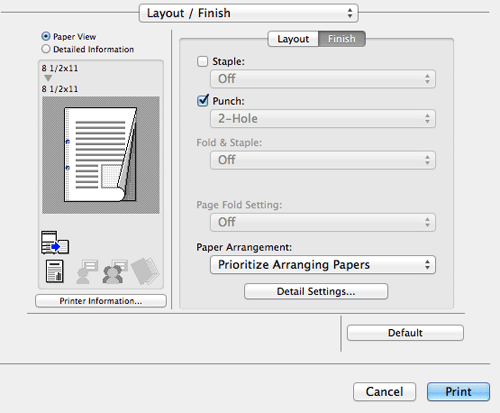500x413 pixels.
Task: Open the Punch 2-Hole dropdown
Action: coord(323,119)
